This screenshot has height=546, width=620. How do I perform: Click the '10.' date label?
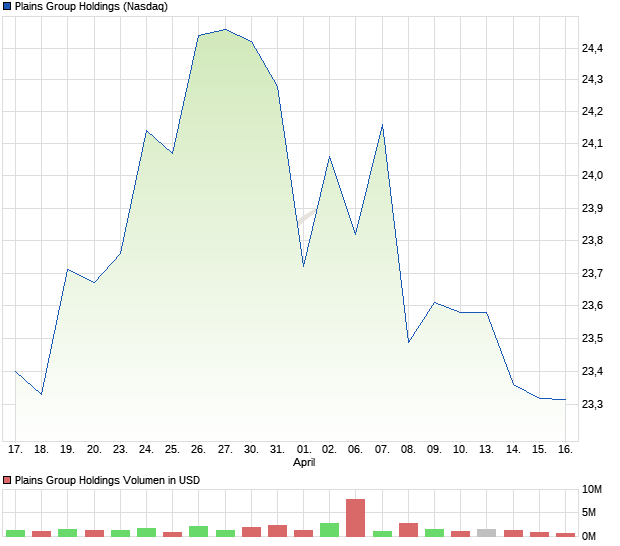point(461,450)
